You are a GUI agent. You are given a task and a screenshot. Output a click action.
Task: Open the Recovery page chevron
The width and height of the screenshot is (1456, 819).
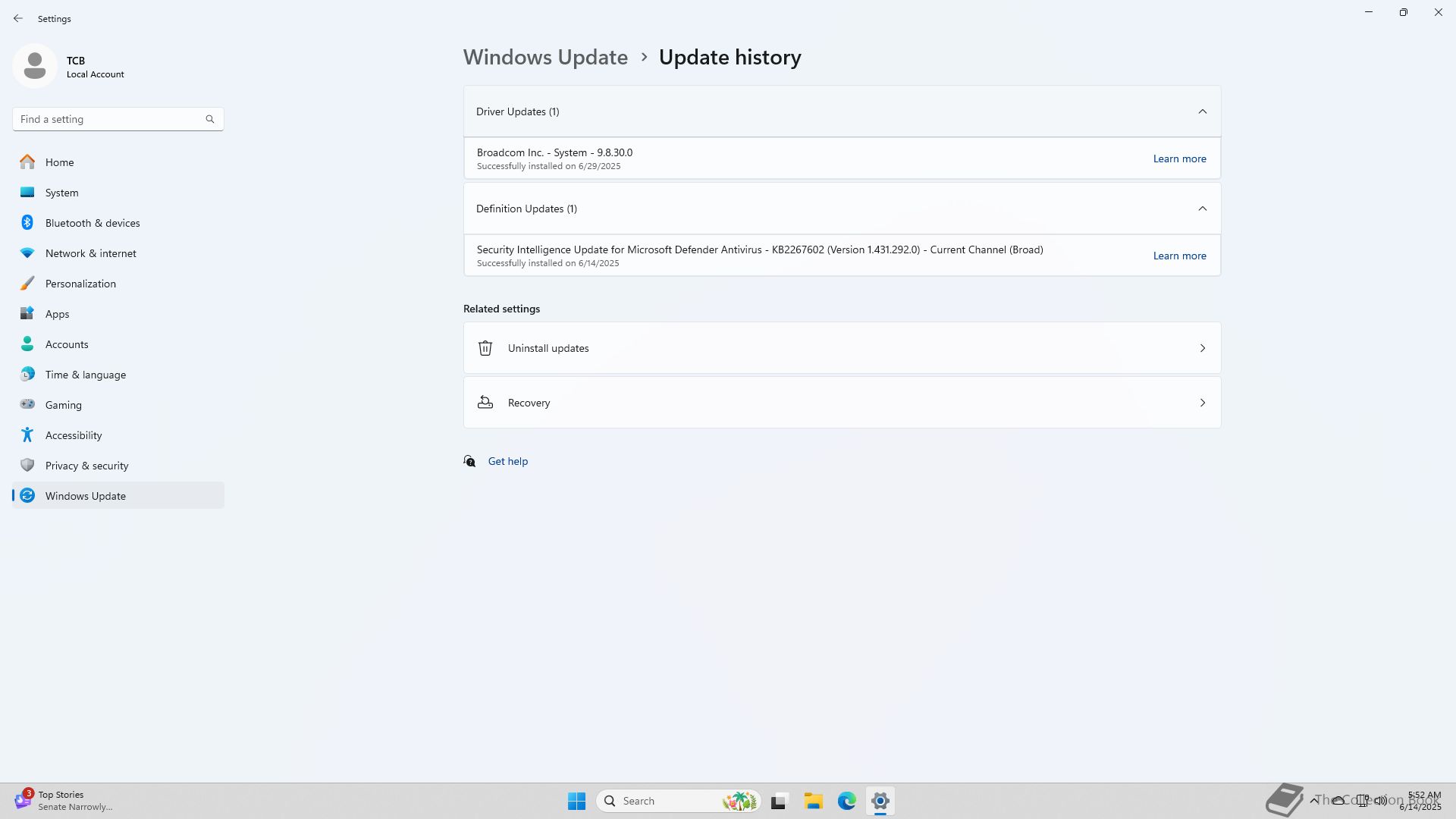[x=1202, y=403]
